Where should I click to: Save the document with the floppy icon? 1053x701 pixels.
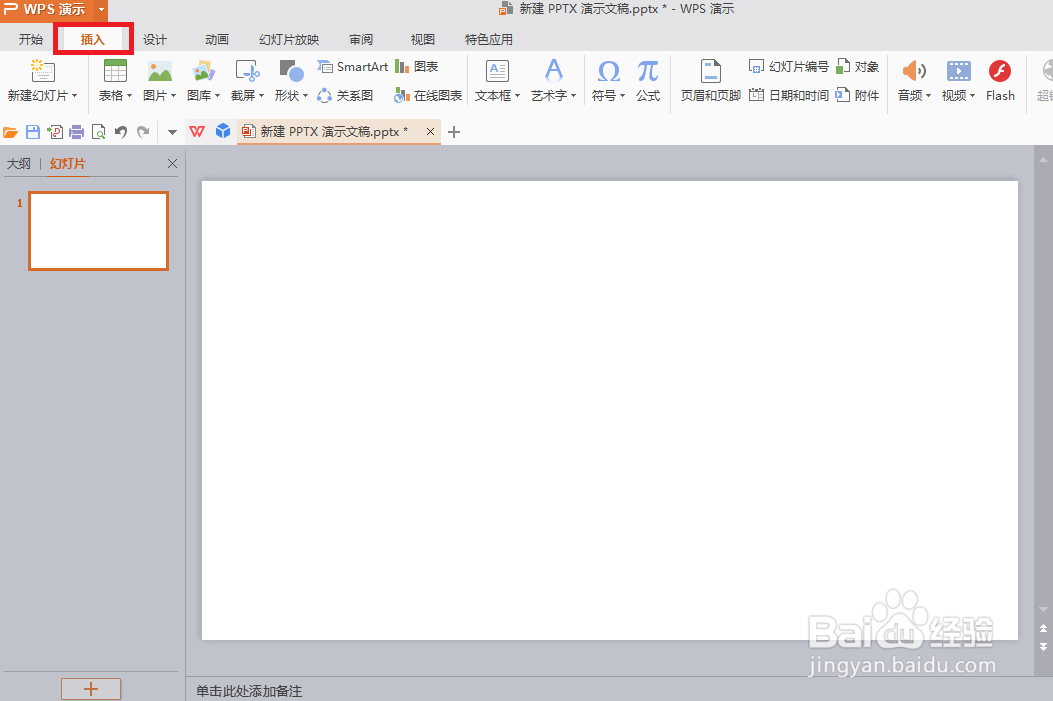33,132
